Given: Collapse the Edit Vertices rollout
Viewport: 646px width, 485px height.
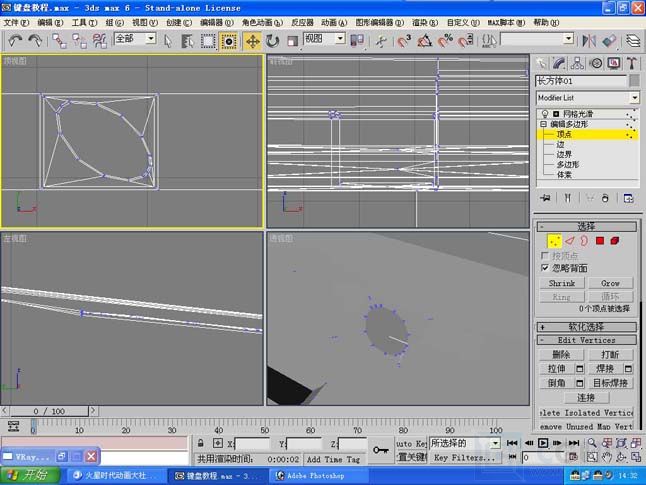Looking at the screenshot, I should coord(587,340).
